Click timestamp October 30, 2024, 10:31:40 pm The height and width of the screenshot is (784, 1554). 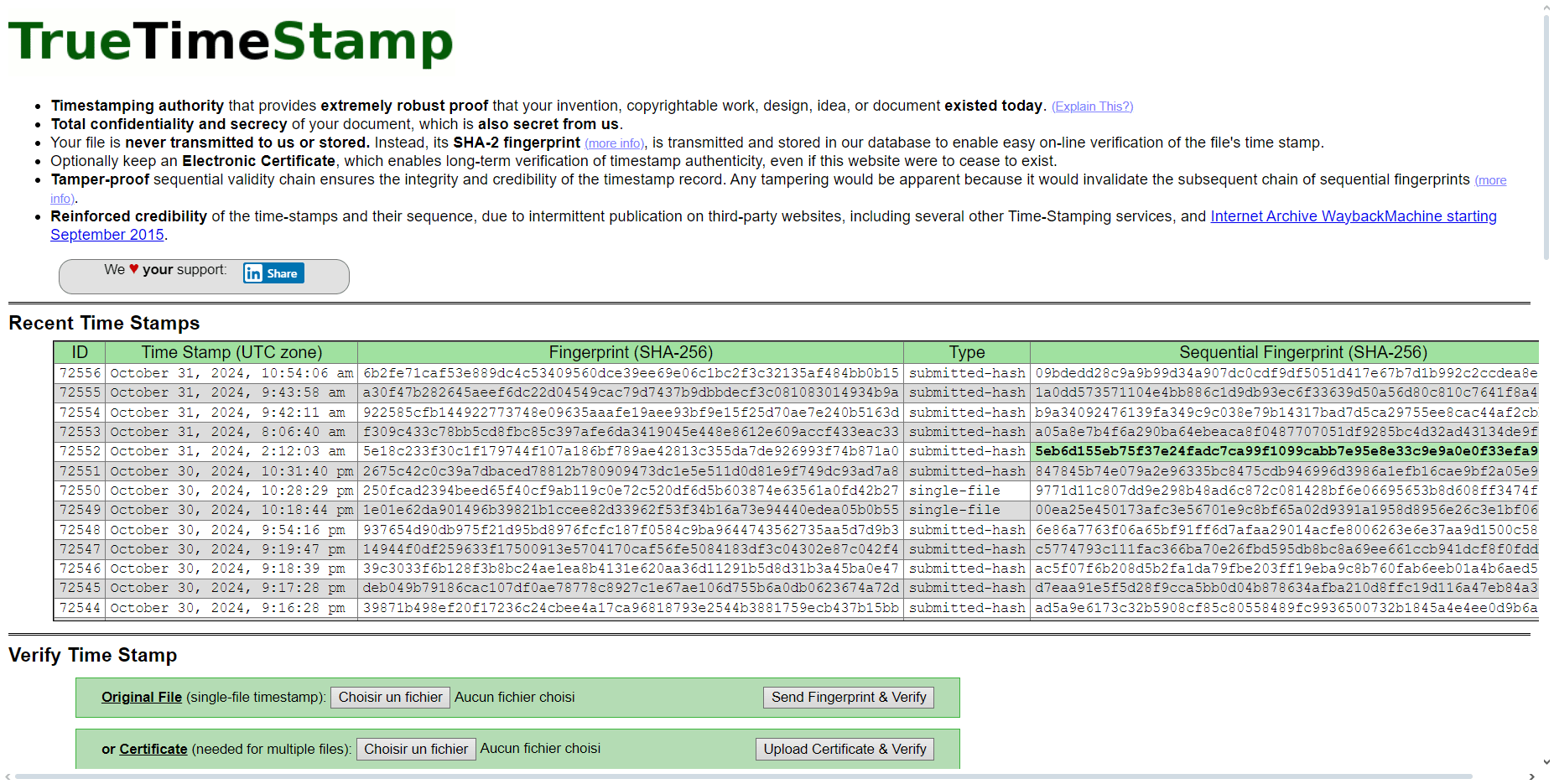point(231,471)
